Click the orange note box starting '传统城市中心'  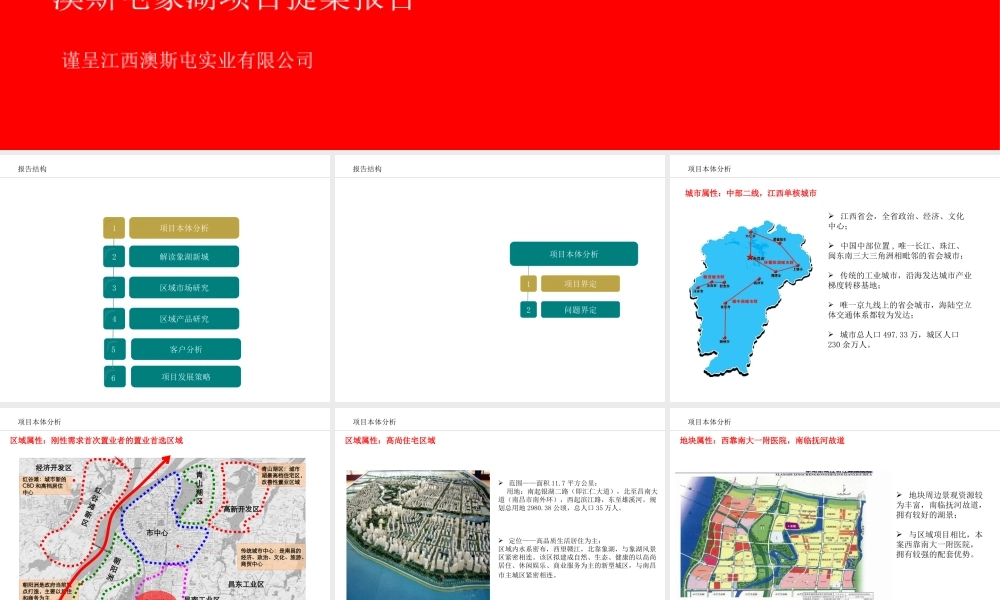[272, 557]
